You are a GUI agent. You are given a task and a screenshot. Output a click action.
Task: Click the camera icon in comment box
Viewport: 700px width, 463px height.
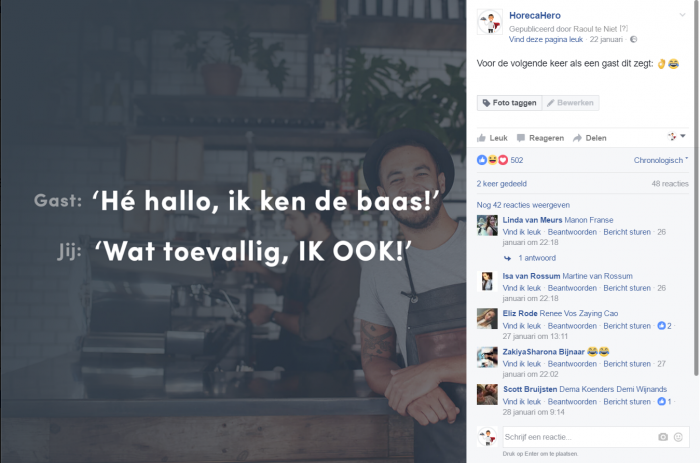tap(663, 437)
